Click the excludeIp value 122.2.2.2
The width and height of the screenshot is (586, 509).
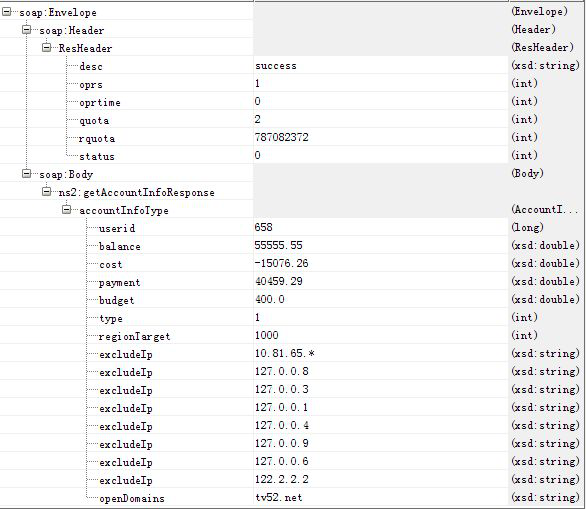click(282, 479)
